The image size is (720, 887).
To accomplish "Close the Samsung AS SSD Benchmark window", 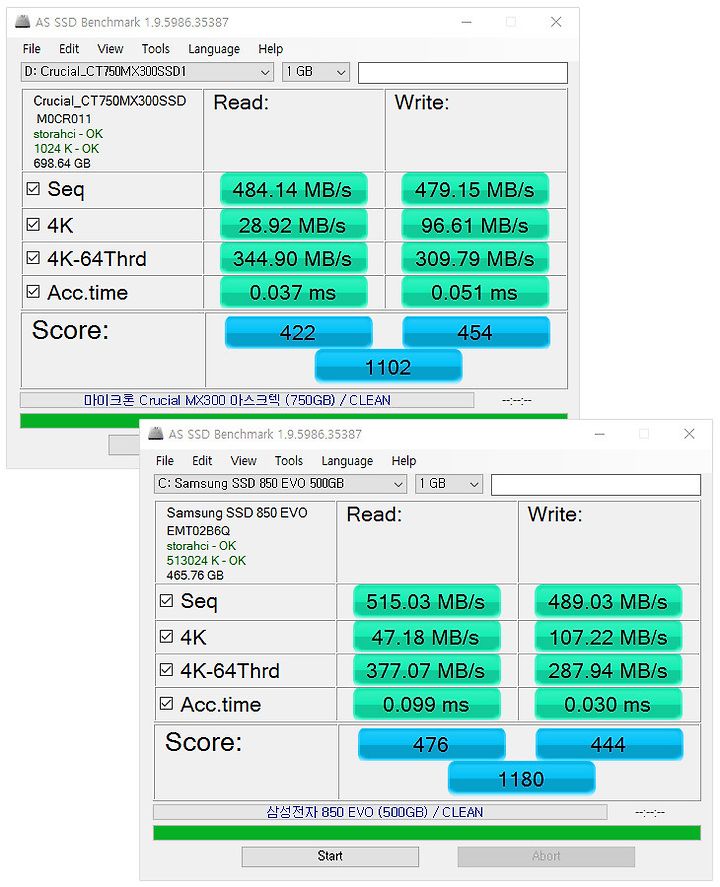I will point(689,434).
